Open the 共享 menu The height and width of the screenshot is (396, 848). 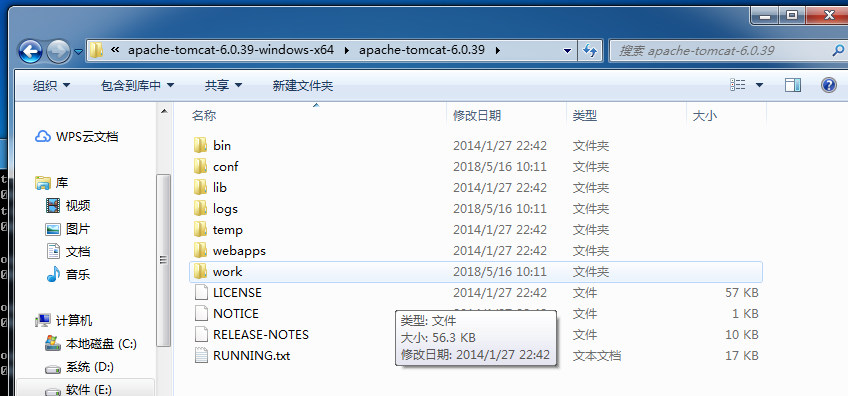click(x=223, y=85)
